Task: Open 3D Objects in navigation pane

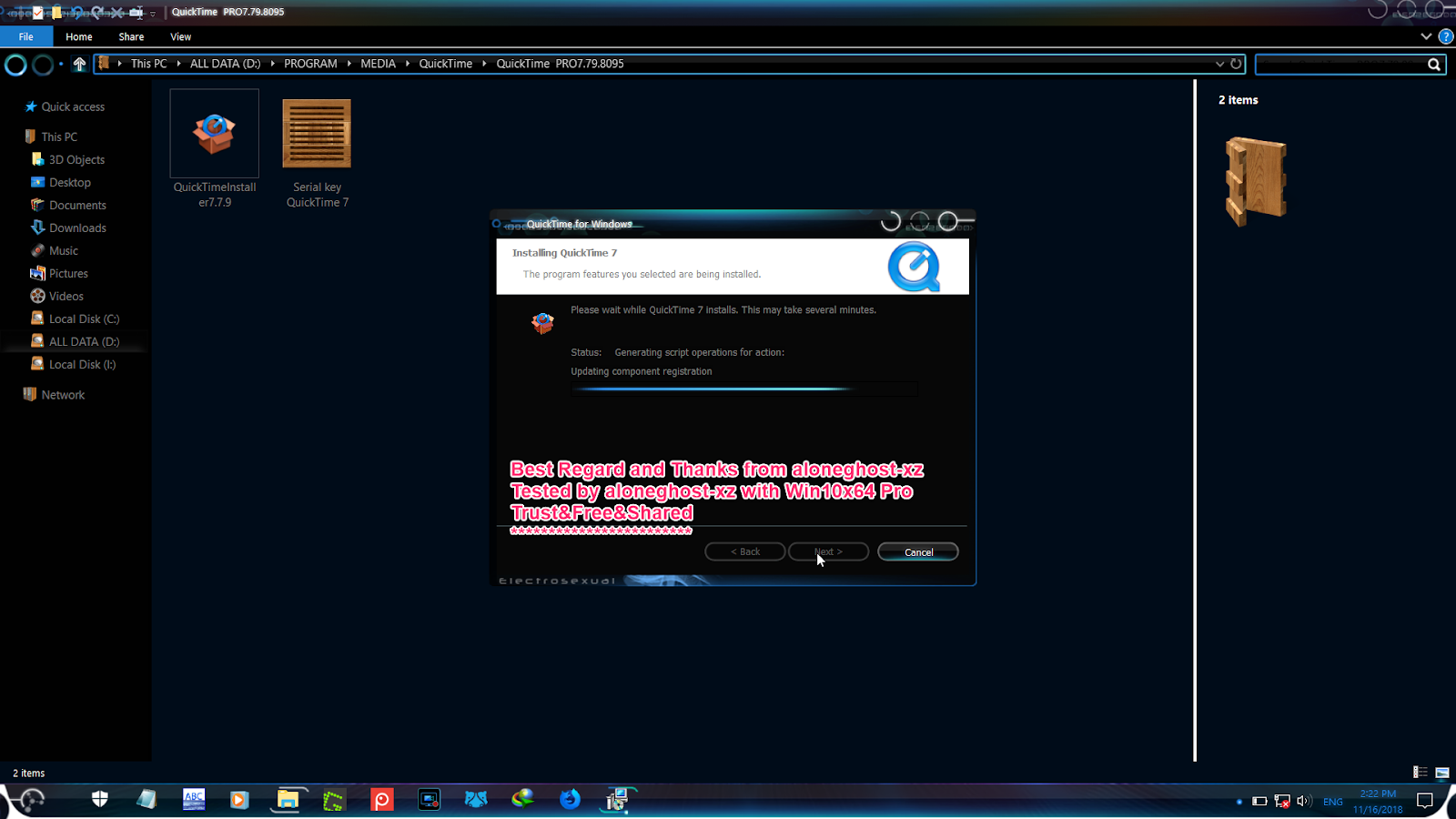Action: pos(76,159)
